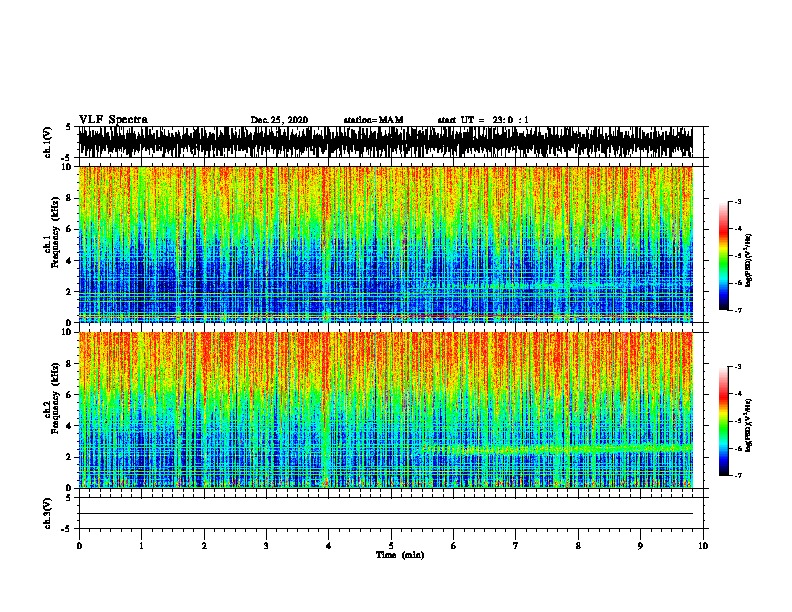Click the "station=MAM" header label
The width and height of the screenshot is (792, 612).
pos(373,120)
